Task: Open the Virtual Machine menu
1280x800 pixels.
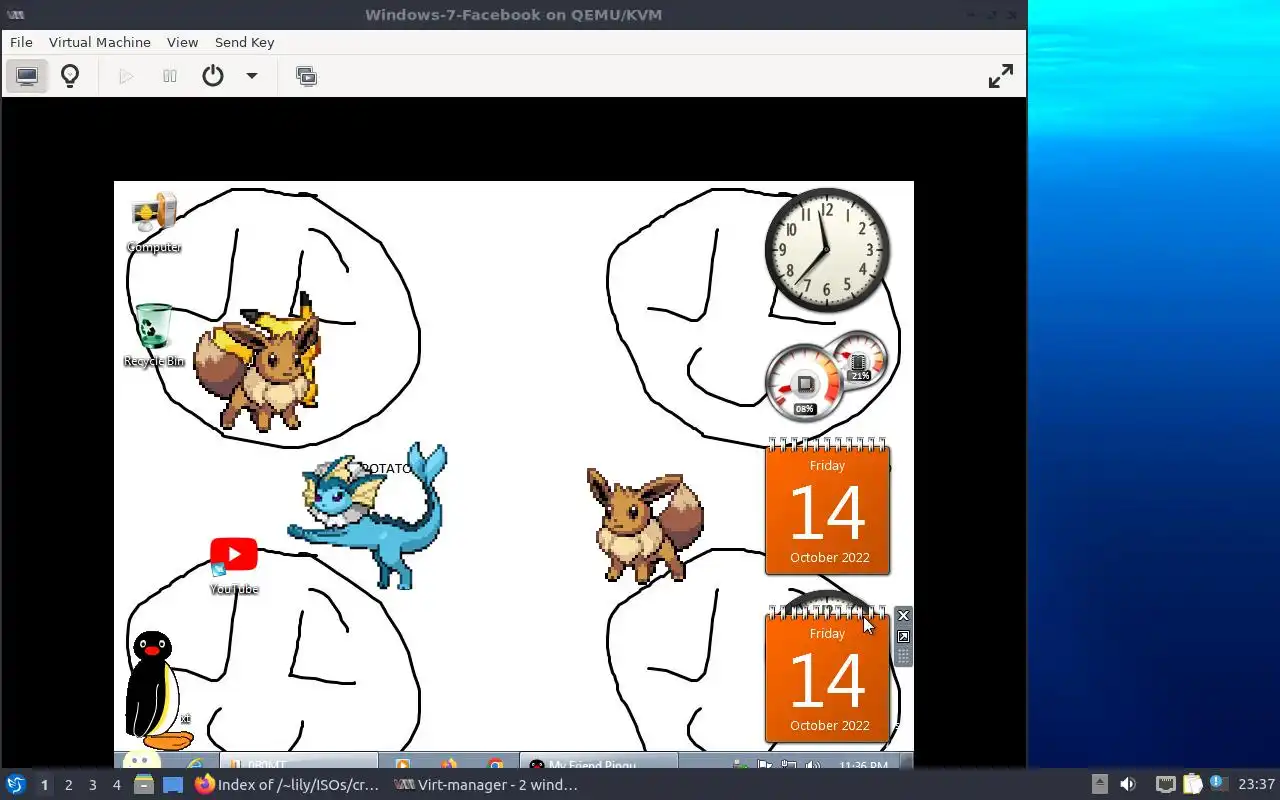Action: 100,42
